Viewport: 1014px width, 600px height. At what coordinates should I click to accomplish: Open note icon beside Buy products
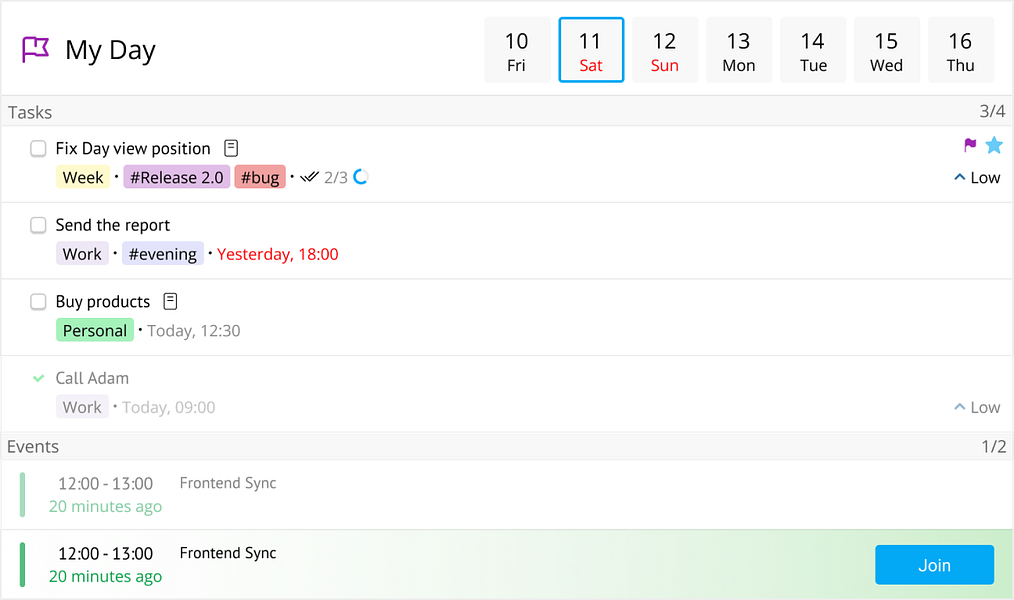click(x=170, y=301)
